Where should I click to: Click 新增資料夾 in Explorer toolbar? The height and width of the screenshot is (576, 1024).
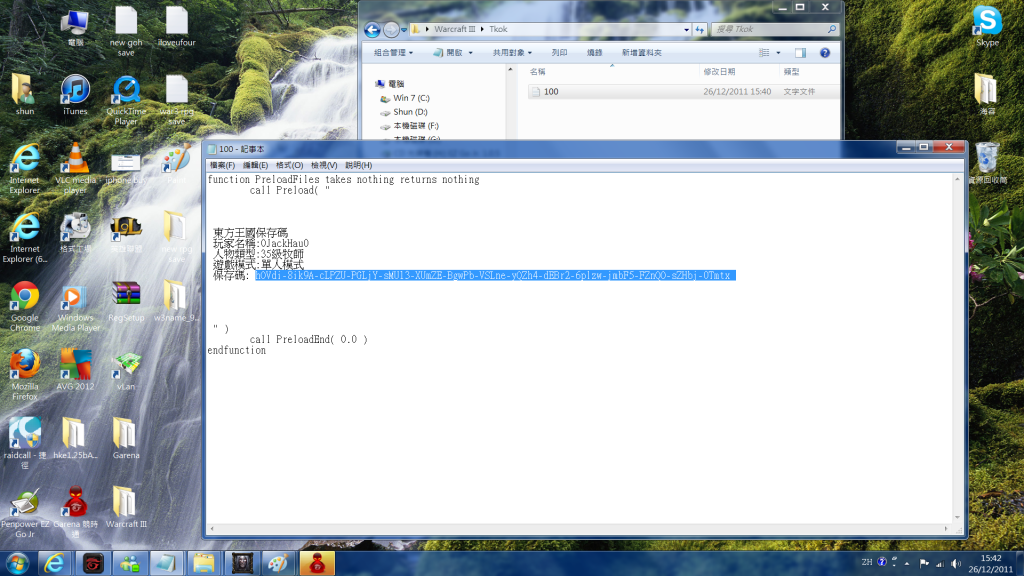[641, 53]
